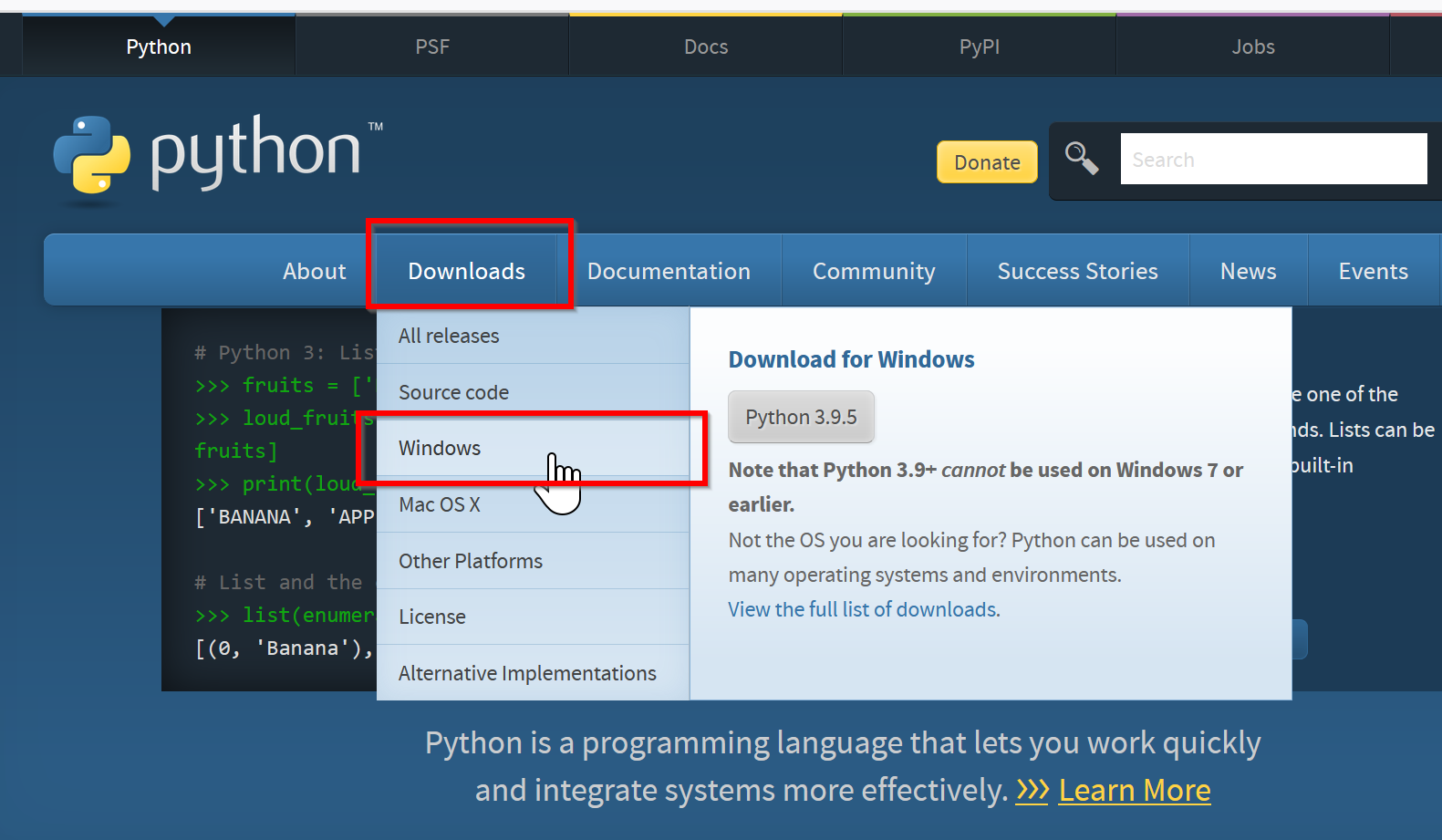
Task: Click the code line ">>> list(enumer"
Action: click(285, 616)
